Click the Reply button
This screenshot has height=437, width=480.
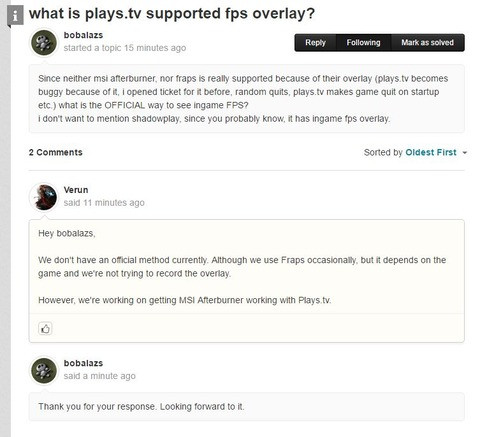click(315, 43)
